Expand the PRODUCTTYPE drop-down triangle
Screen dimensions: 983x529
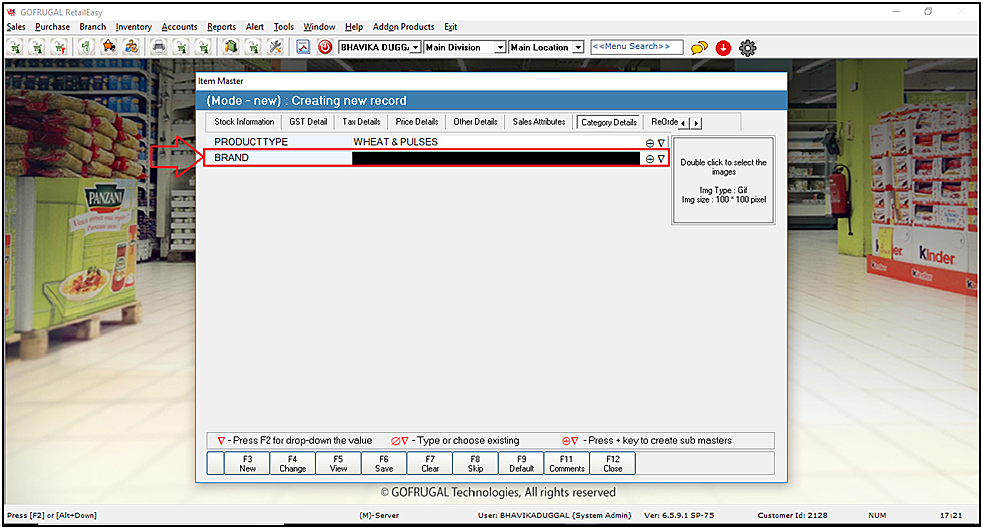[x=661, y=143]
